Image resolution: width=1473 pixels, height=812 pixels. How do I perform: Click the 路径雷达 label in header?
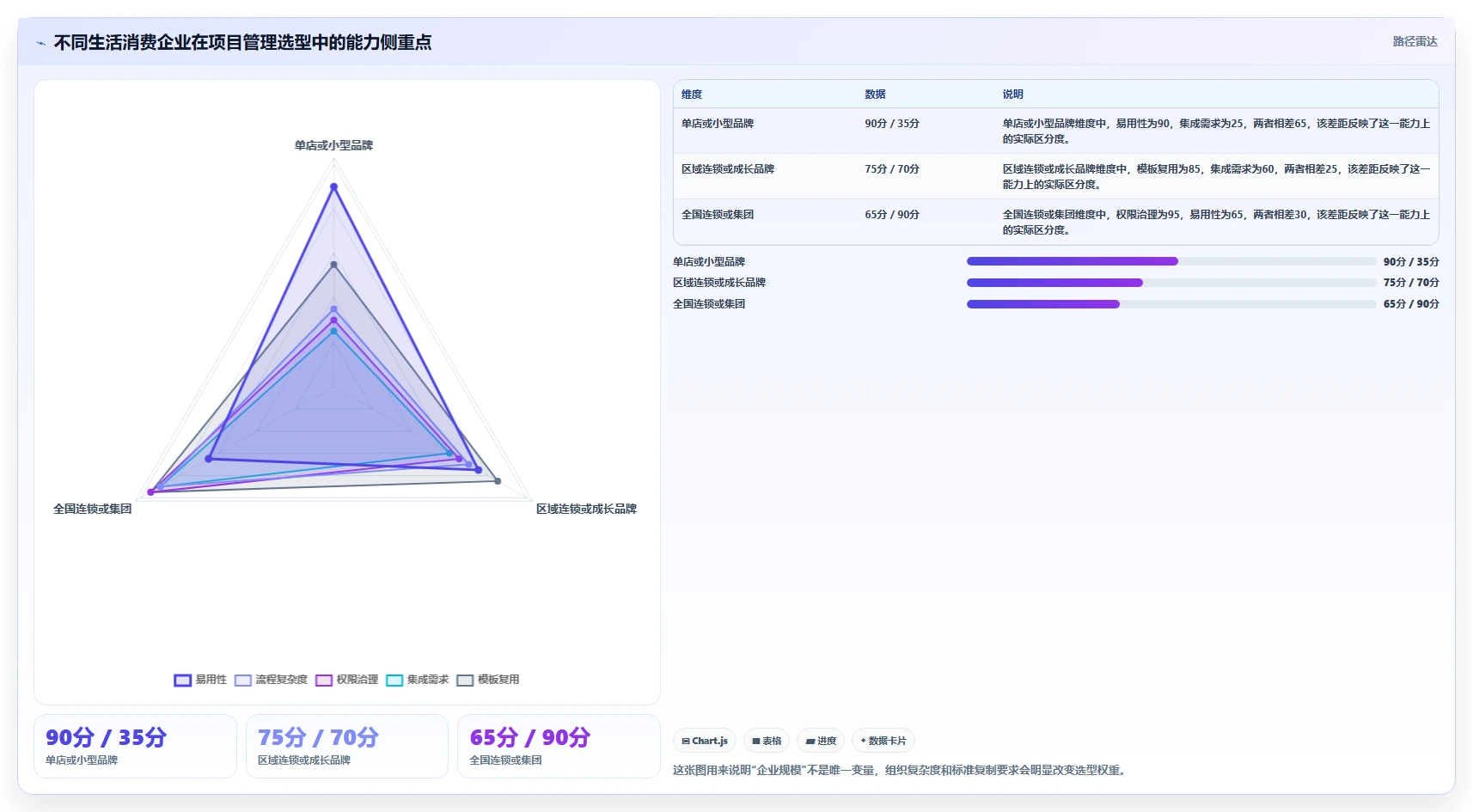(1415, 41)
